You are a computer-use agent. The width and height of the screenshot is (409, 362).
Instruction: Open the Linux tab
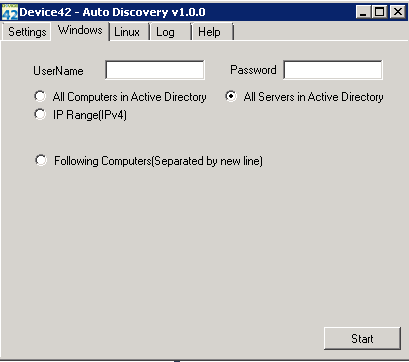pos(129,32)
